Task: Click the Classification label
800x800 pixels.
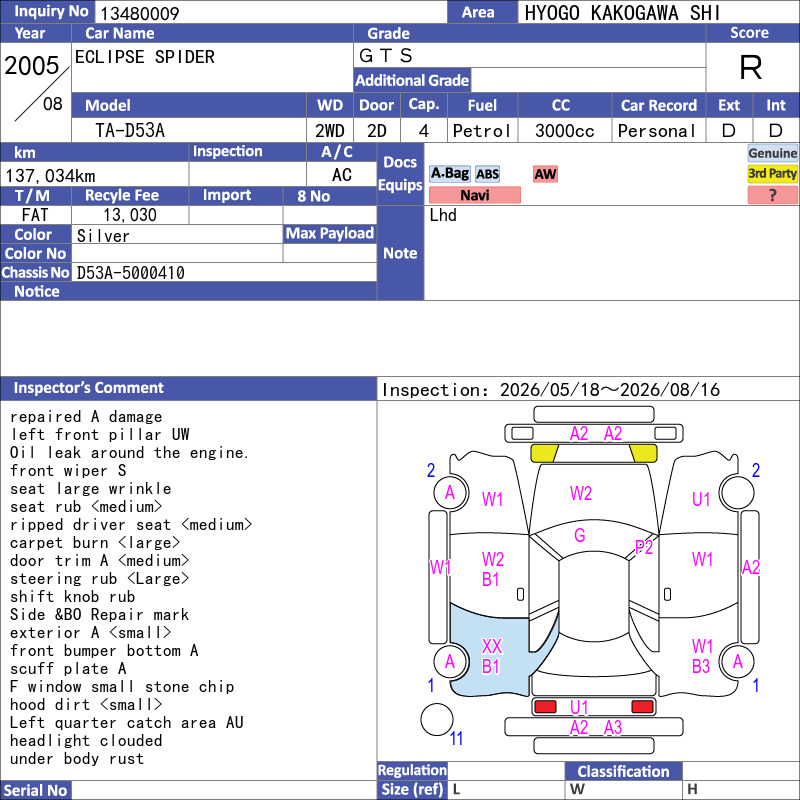Action: point(623,771)
